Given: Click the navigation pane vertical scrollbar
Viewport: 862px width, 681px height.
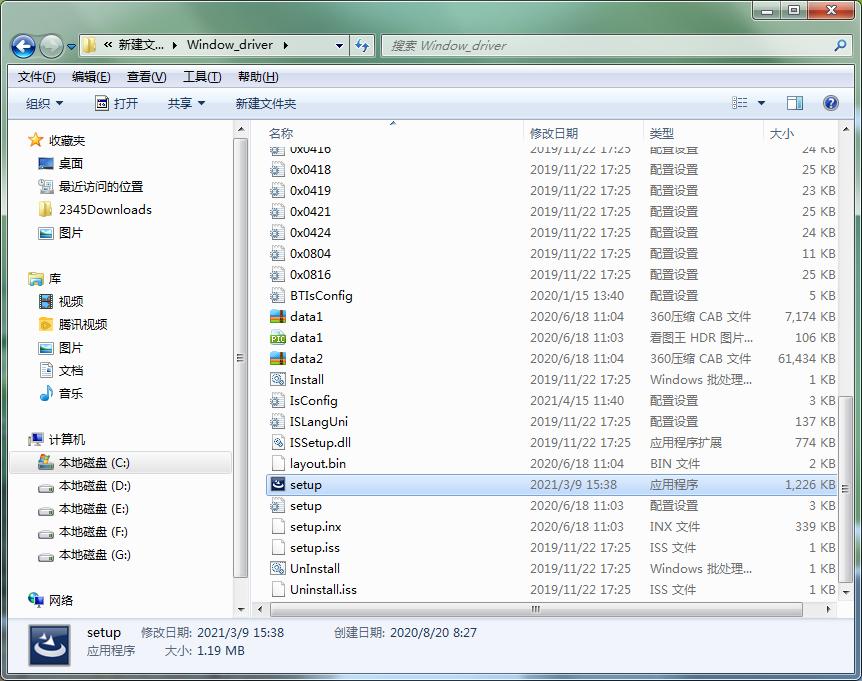Looking at the screenshot, I should (x=240, y=358).
